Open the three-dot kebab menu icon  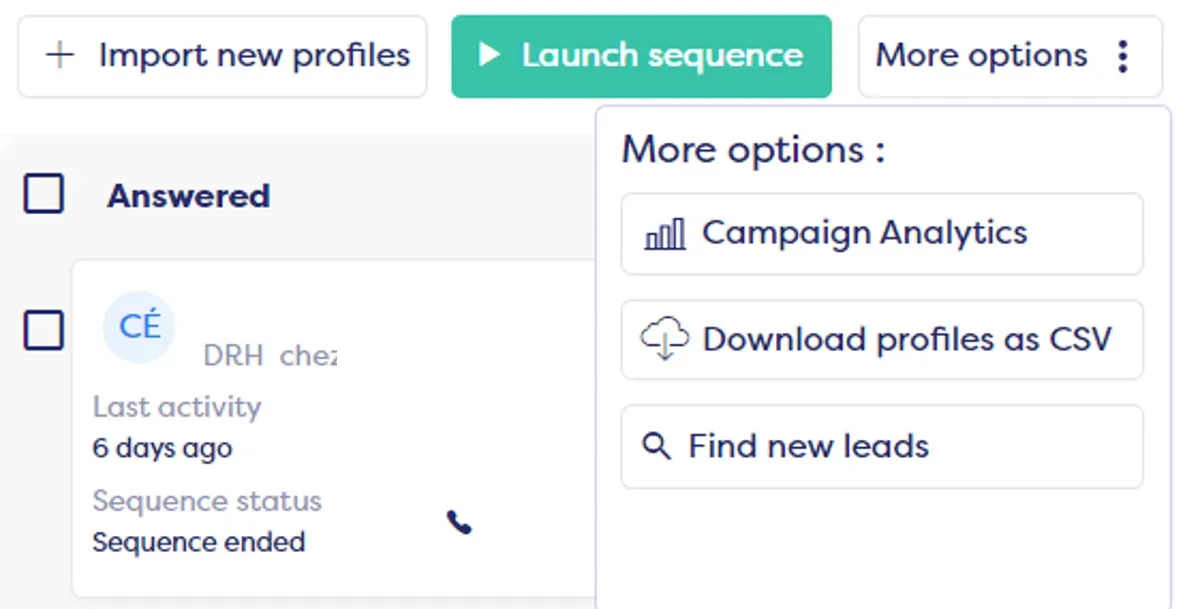pos(1122,57)
